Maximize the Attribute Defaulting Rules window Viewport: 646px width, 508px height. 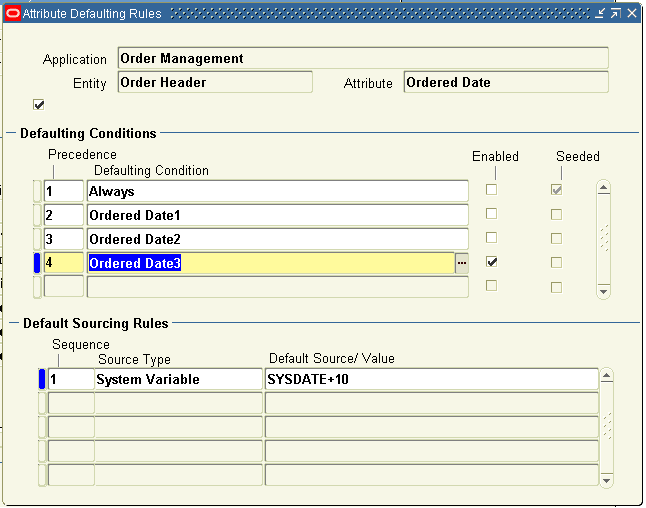[616, 13]
